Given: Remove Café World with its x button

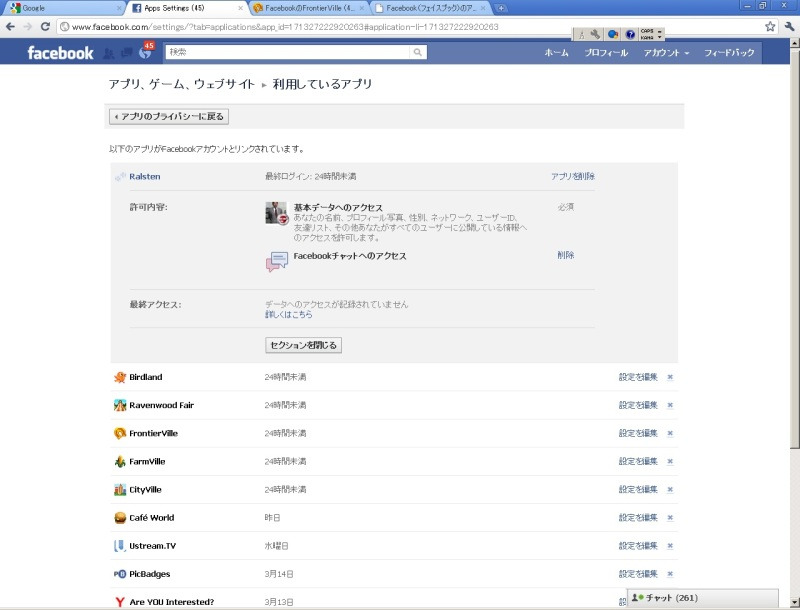Looking at the screenshot, I should pos(670,517).
